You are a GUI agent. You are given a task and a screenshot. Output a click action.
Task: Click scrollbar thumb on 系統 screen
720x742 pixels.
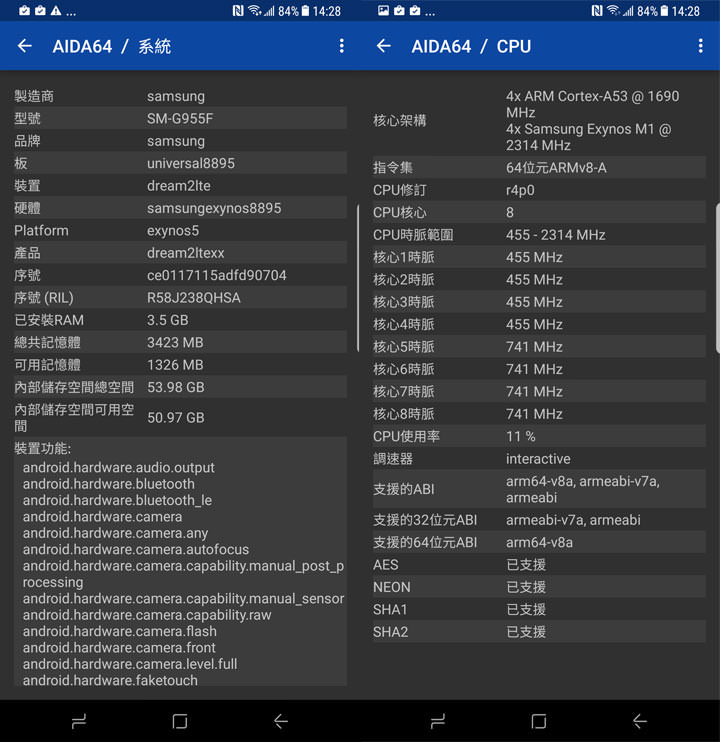358,278
